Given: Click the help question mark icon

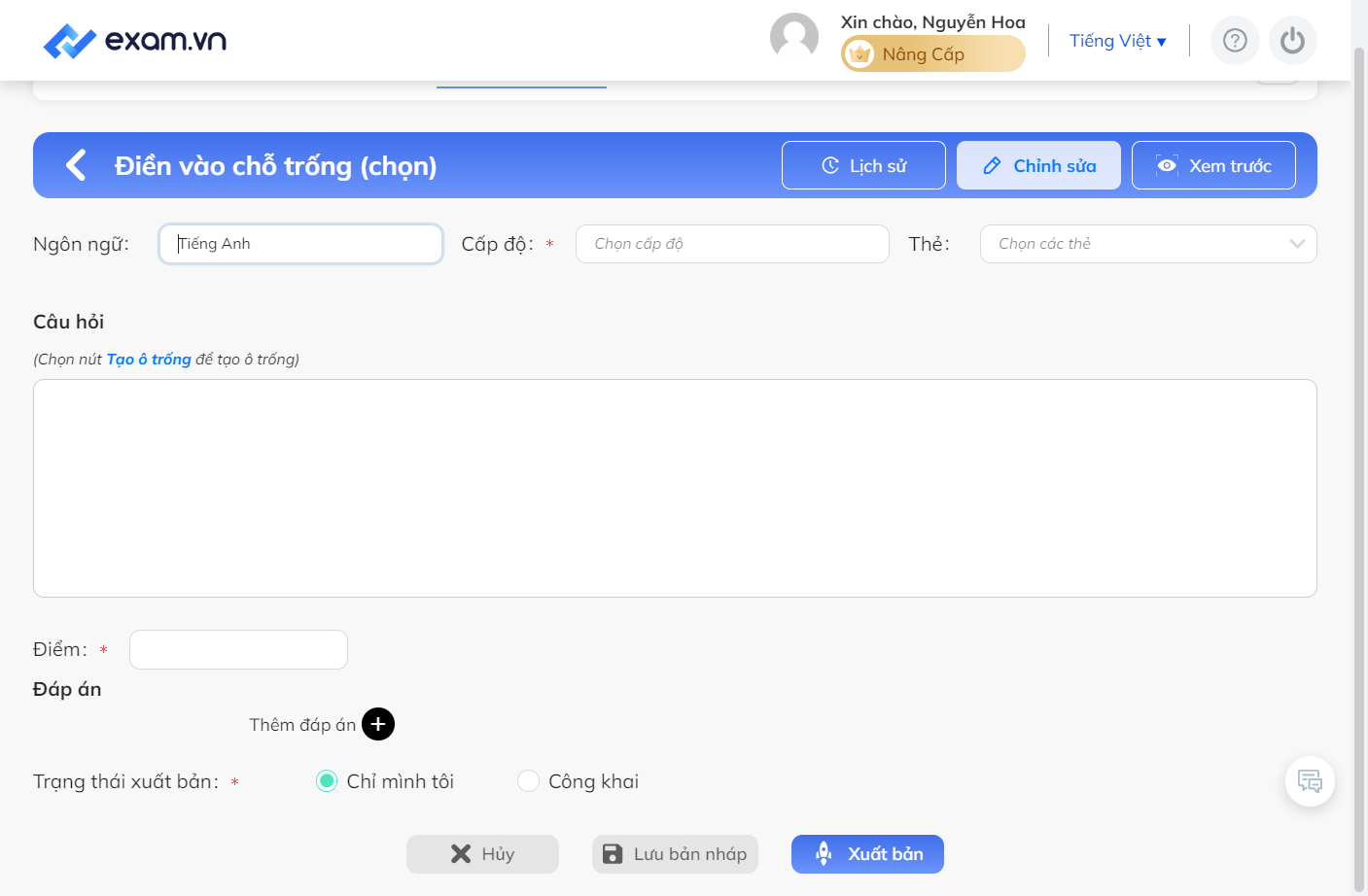Looking at the screenshot, I should [1235, 41].
